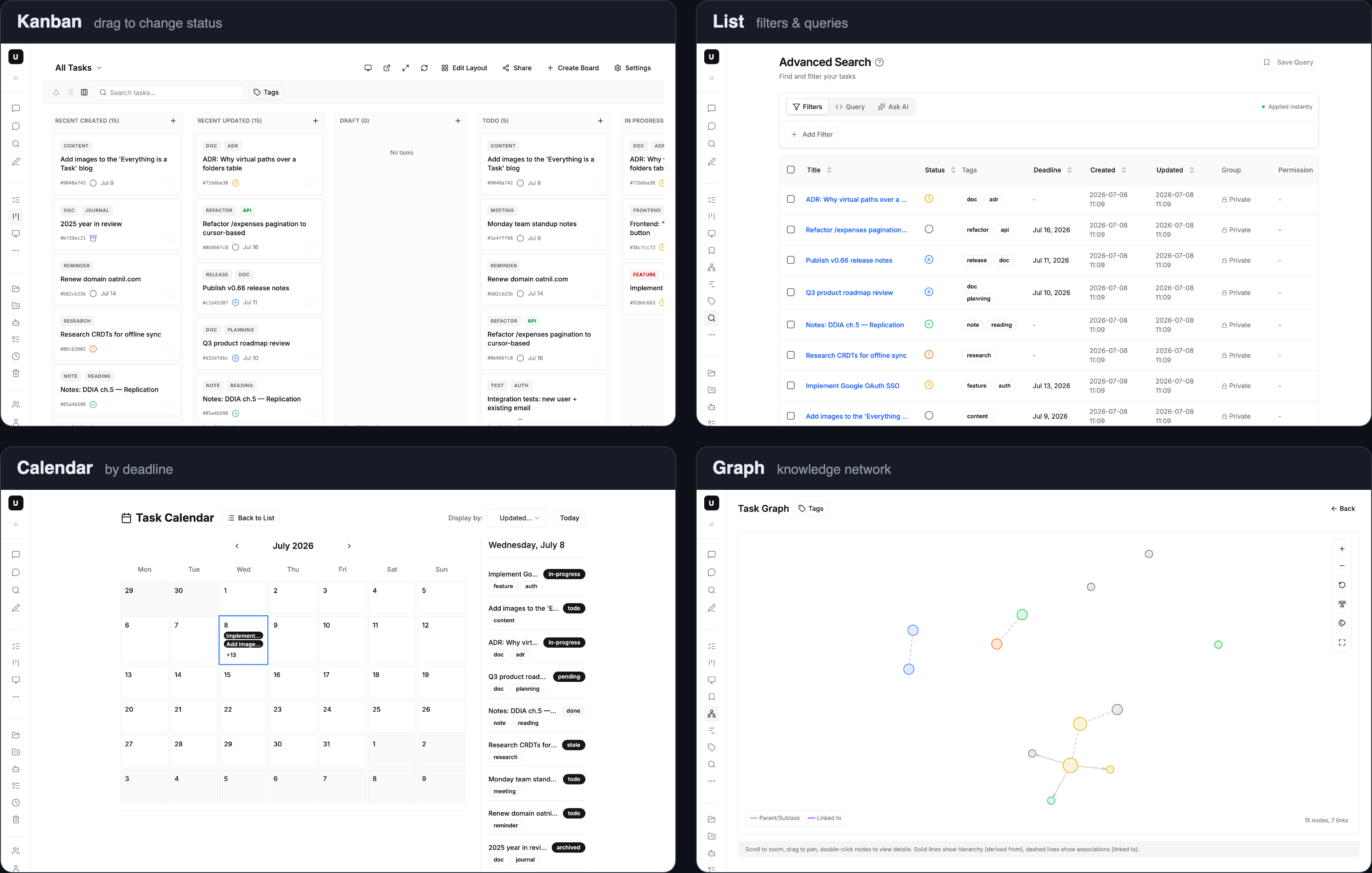Click the trash icon in Kanban sidebar
The height and width of the screenshot is (873, 1372).
click(x=16, y=373)
